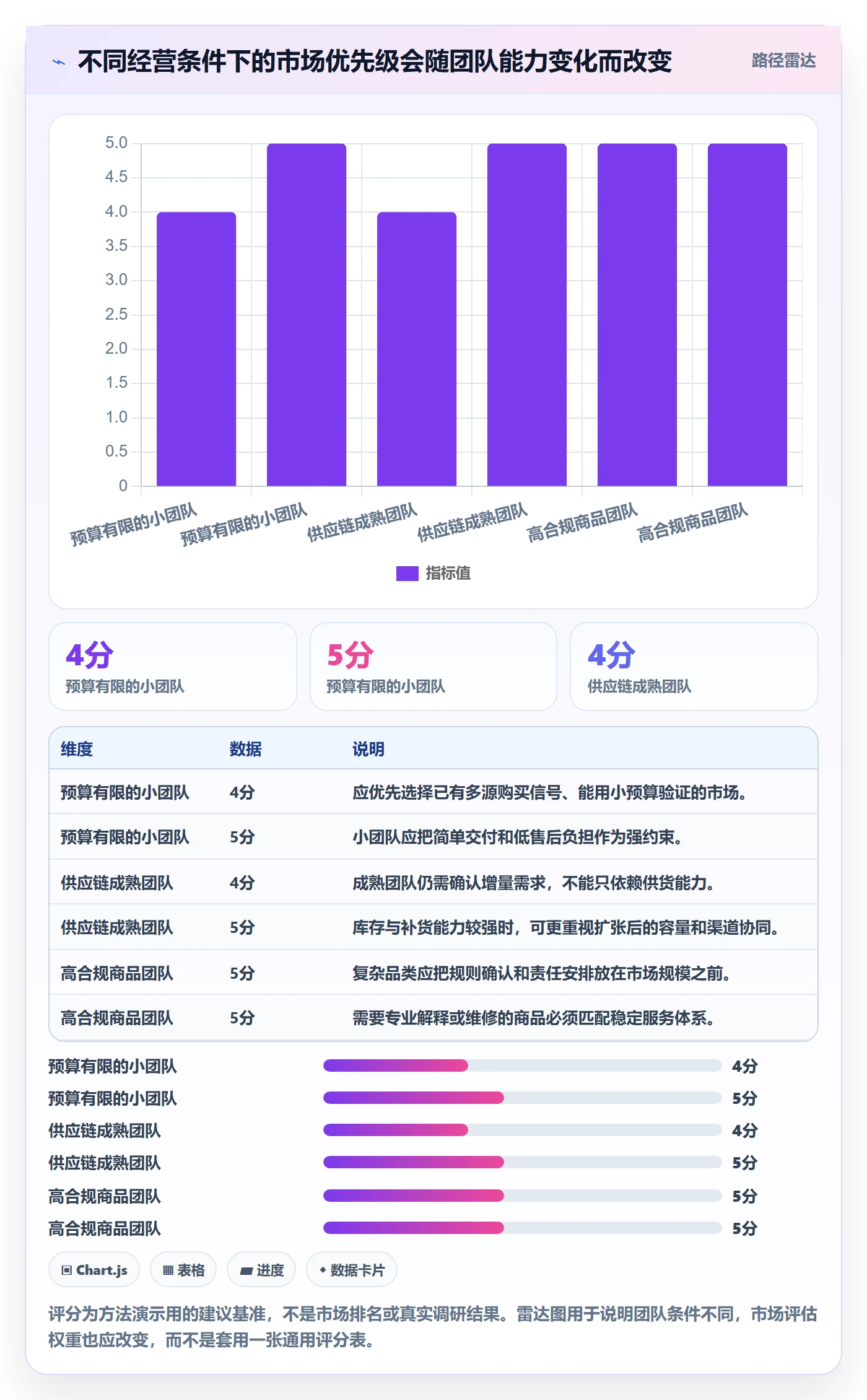Click the 5.0 chart bar for 预算有限的小团队

tap(307, 315)
